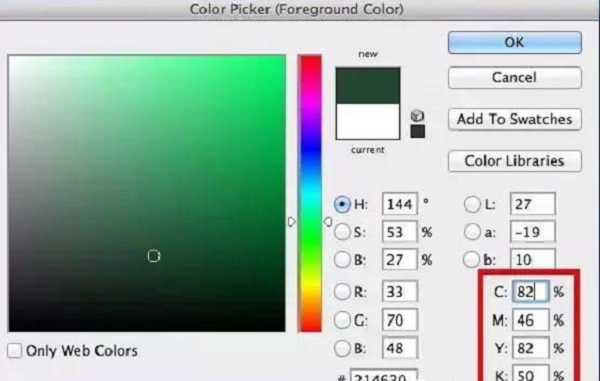Confirm color with the OK button
Viewport: 600px width, 381px height.
[x=515, y=42]
